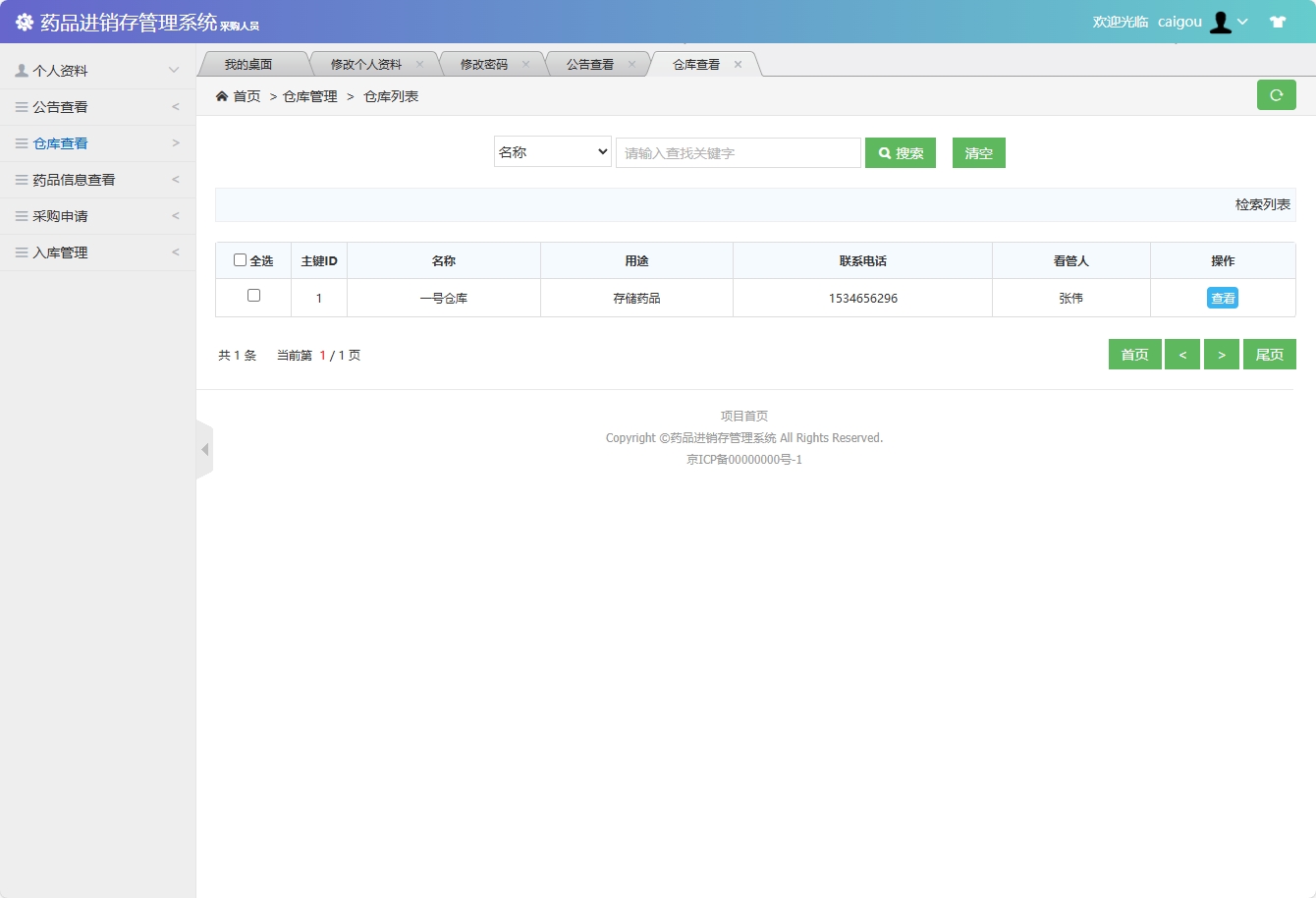Click the refresh icon above the search area
Screen dimensions: 1316x898
1276,94
